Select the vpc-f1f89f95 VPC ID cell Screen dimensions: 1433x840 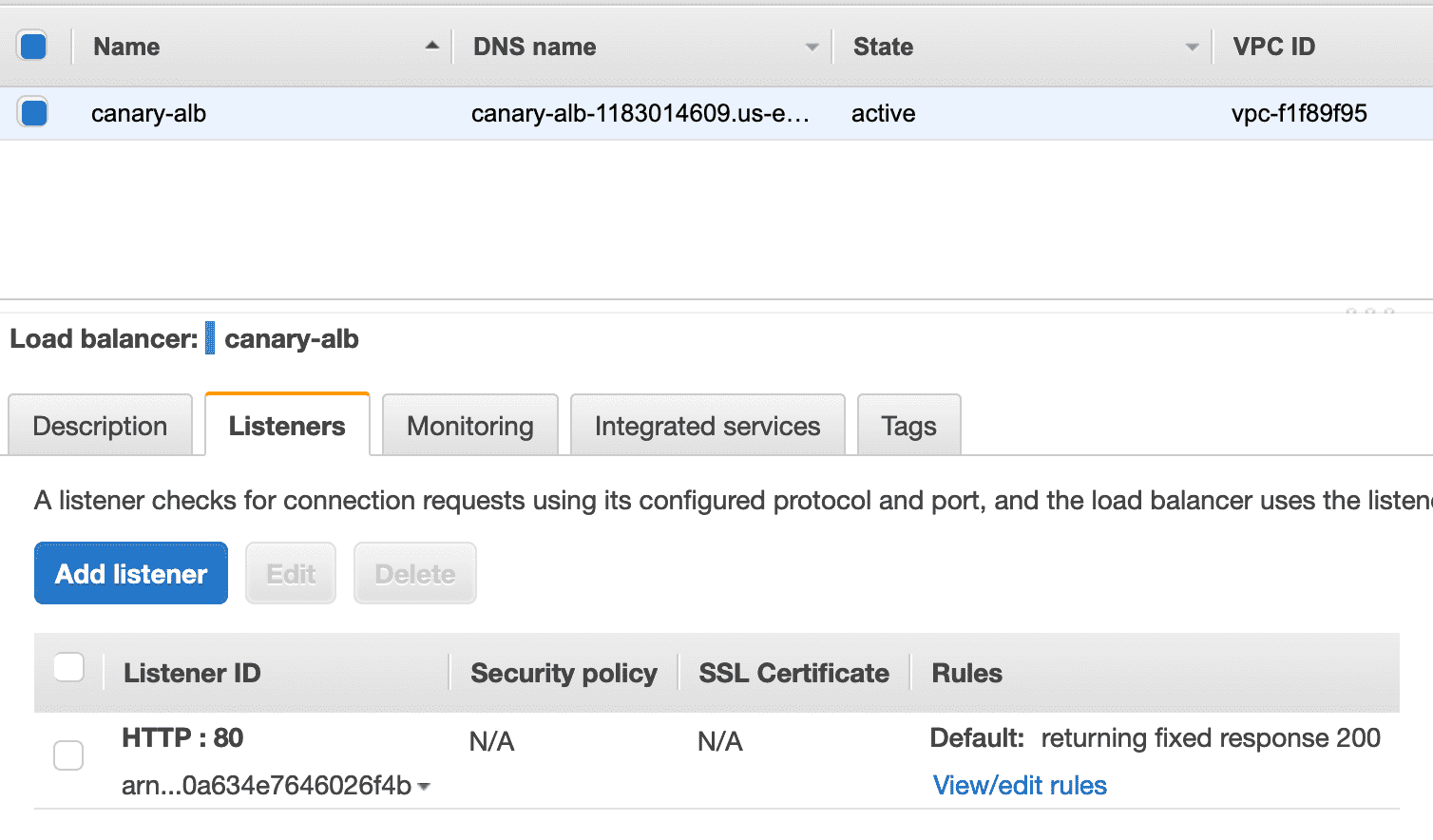1298,114
